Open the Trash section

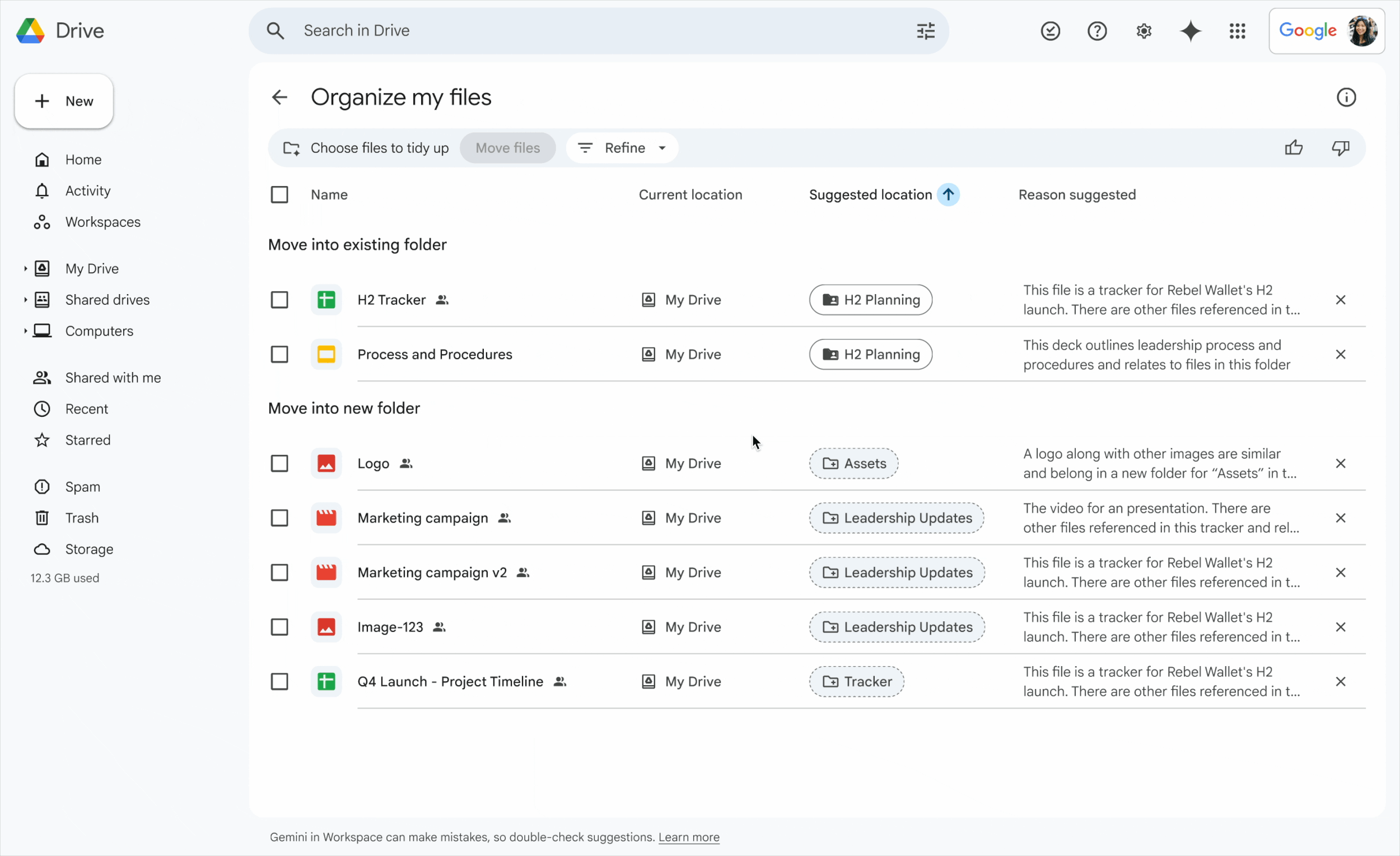(82, 518)
